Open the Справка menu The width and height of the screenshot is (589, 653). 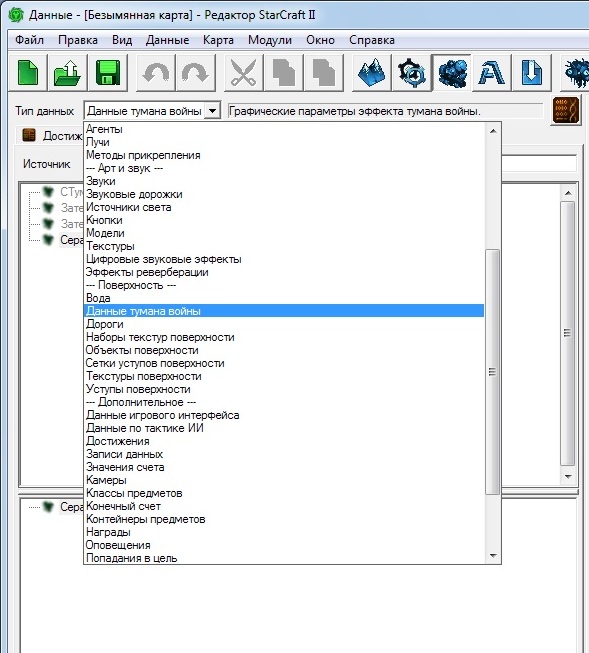372,40
